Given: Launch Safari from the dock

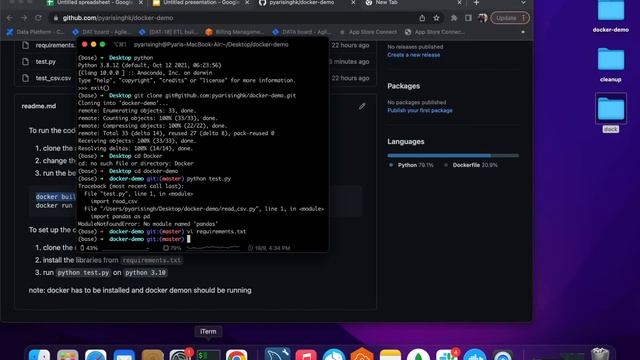Looking at the screenshot, I should (x=96, y=355).
